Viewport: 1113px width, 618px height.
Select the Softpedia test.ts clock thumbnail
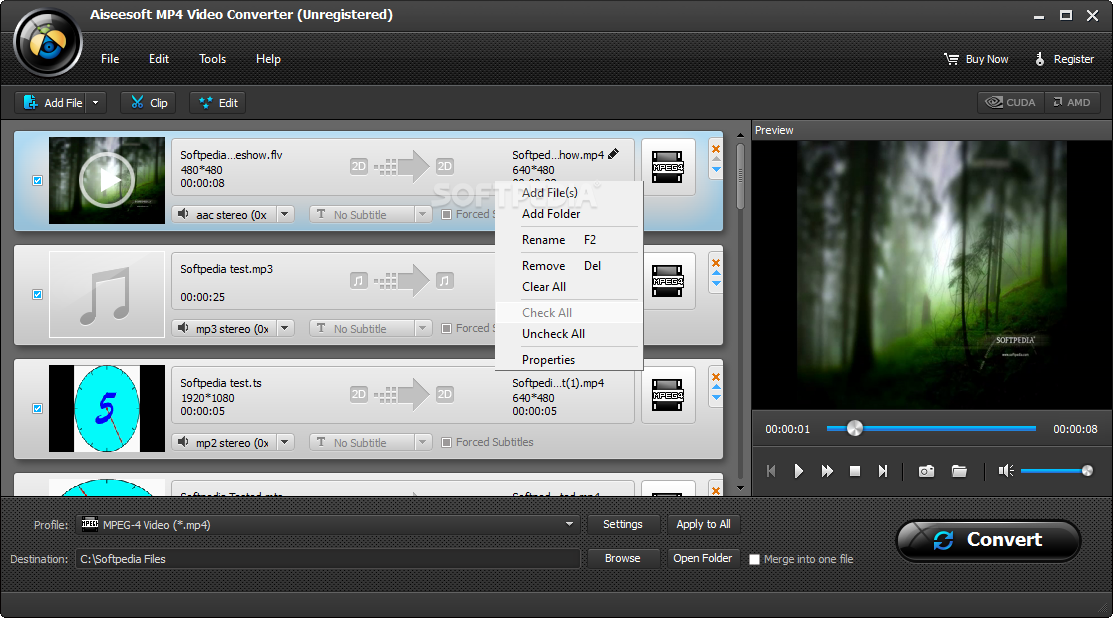pyautogui.click(x=106, y=409)
